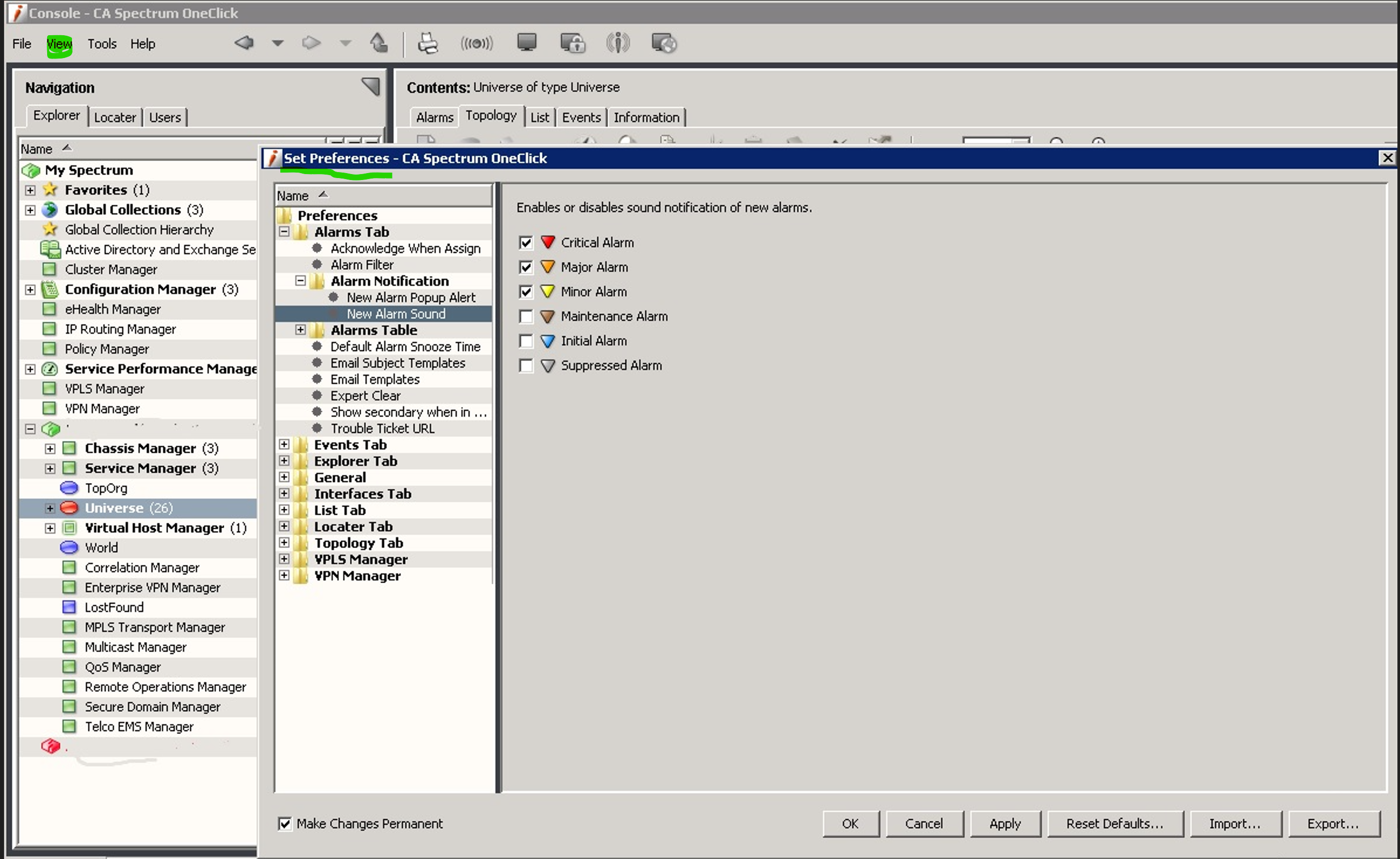Click the back navigation arrow icon
Image resolution: width=1400 pixels, height=859 pixels.
point(244,43)
